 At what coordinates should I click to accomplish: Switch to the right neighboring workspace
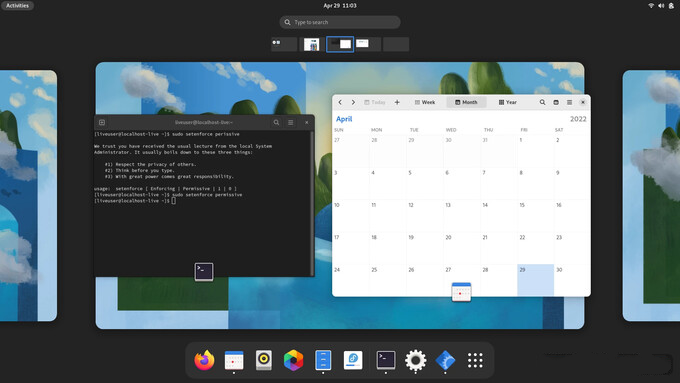tap(651, 196)
